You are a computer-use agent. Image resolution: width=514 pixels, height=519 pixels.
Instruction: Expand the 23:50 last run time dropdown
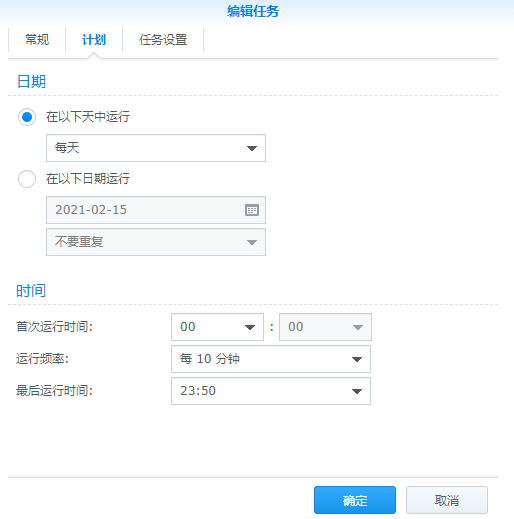point(271,391)
